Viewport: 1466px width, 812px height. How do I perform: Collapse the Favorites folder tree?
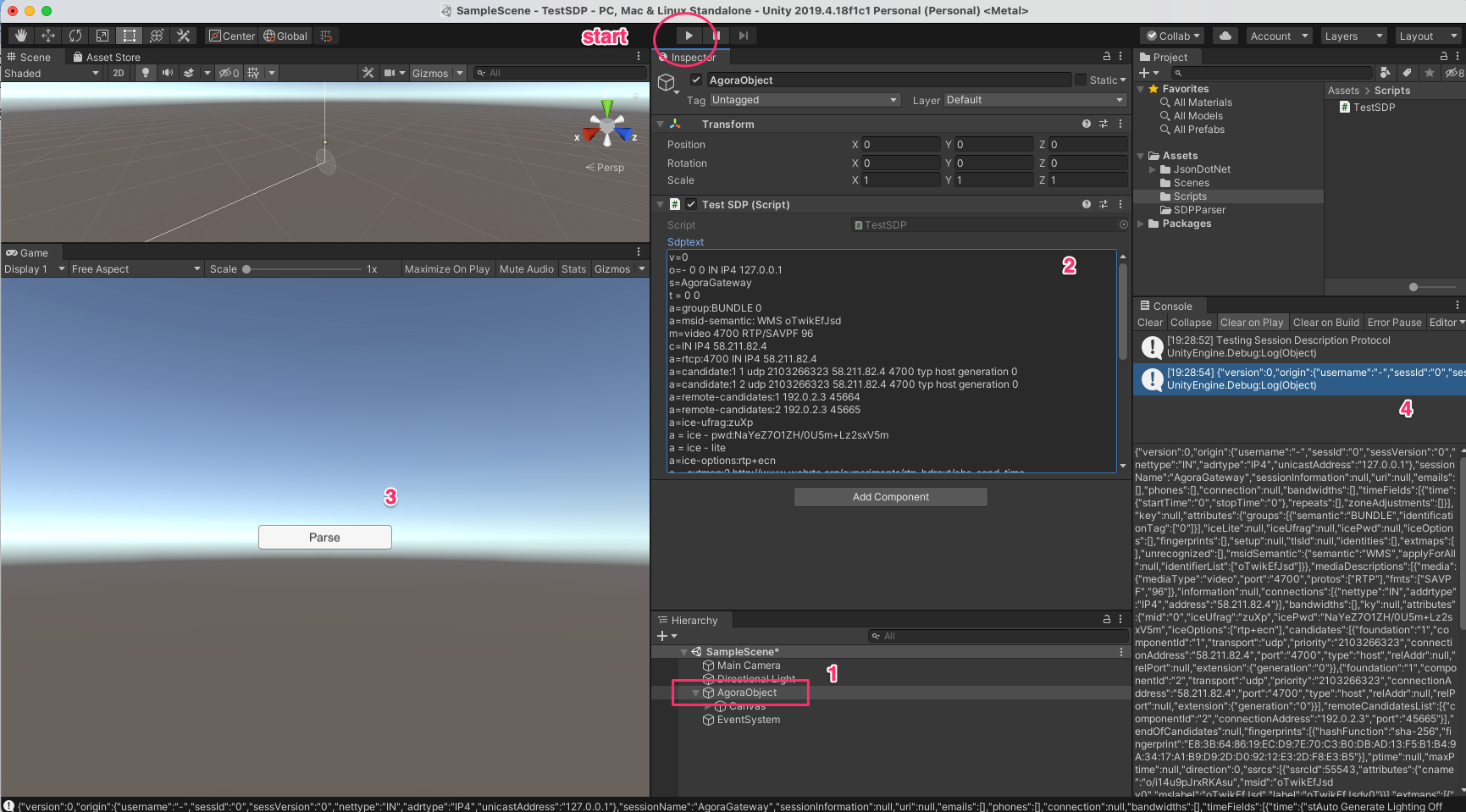[x=1141, y=89]
